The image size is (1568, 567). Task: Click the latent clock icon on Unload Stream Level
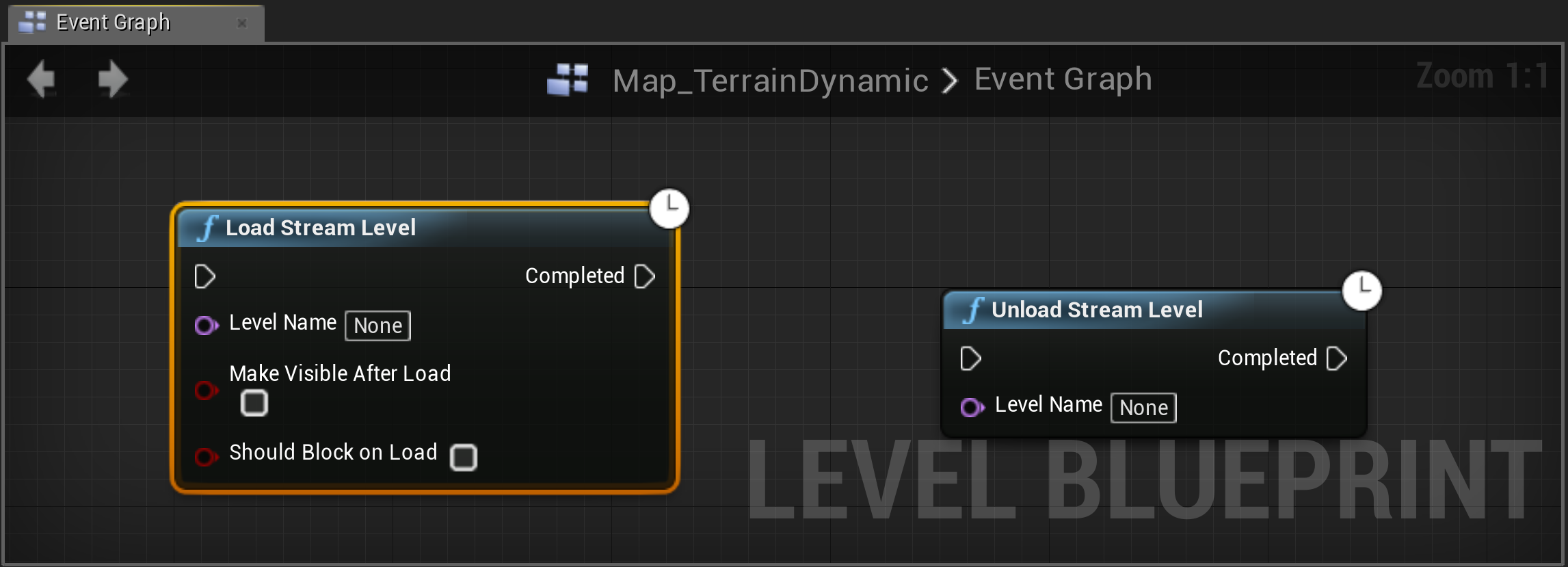coord(1361,291)
